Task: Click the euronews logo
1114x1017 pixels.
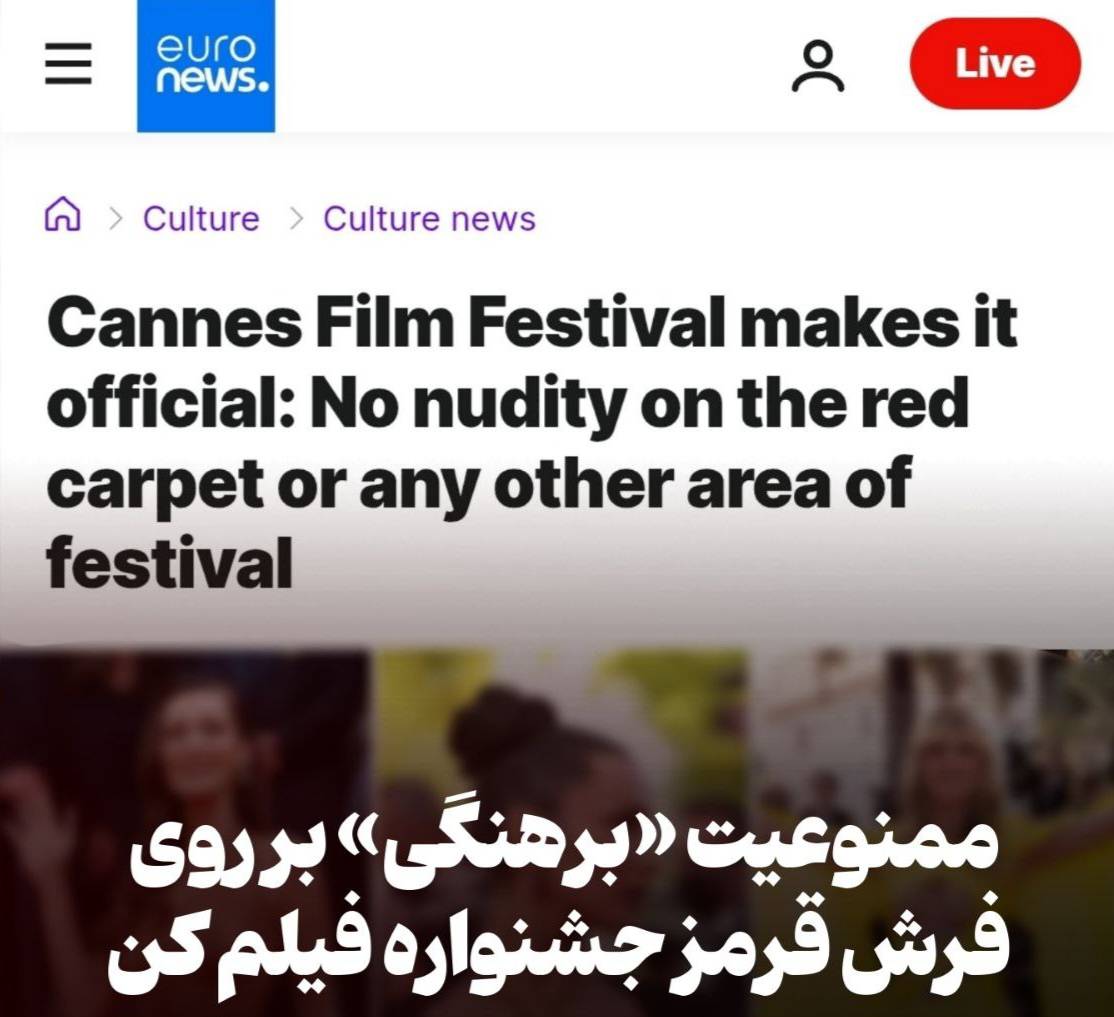Action: point(206,66)
